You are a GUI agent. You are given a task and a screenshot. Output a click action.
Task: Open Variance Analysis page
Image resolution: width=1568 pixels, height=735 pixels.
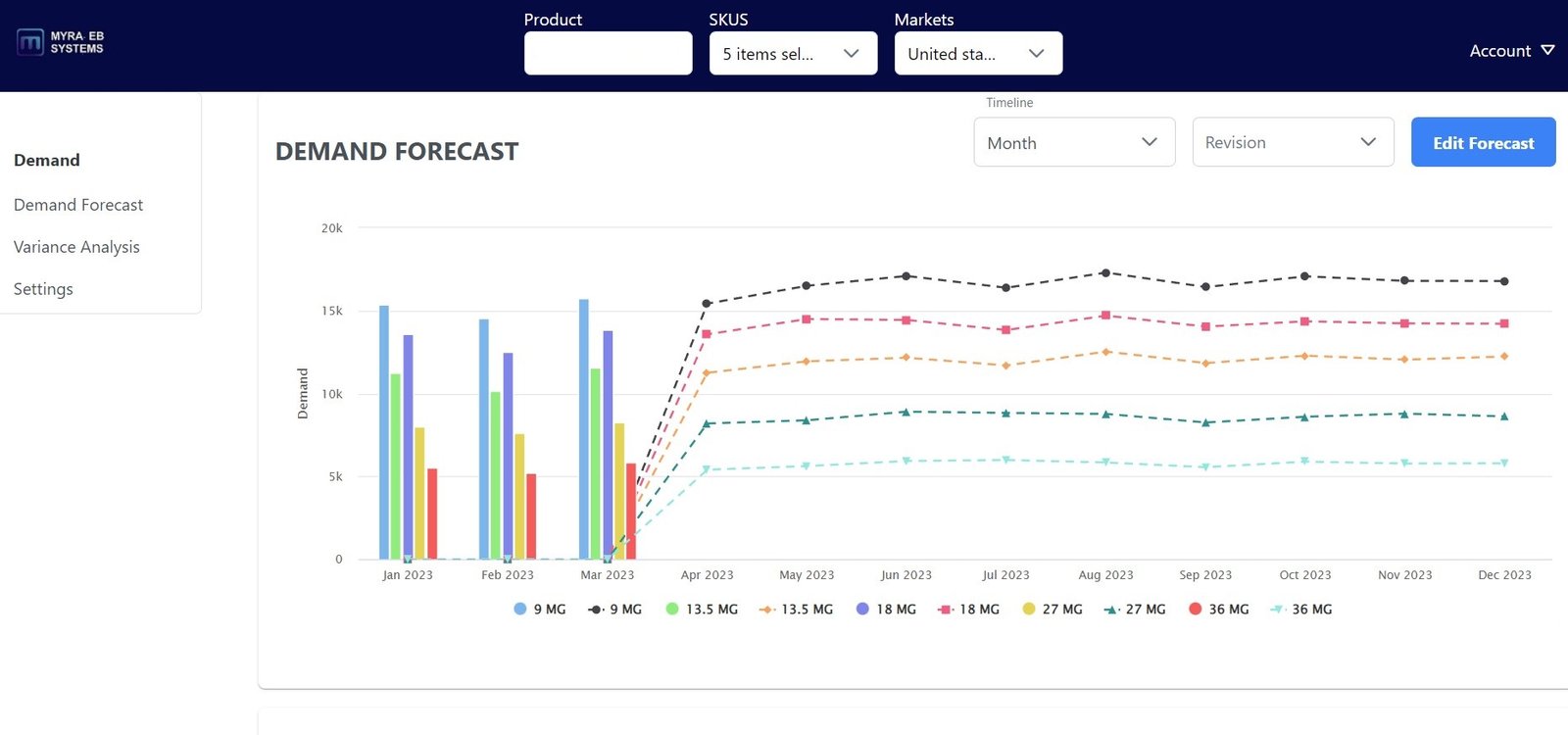click(x=76, y=247)
